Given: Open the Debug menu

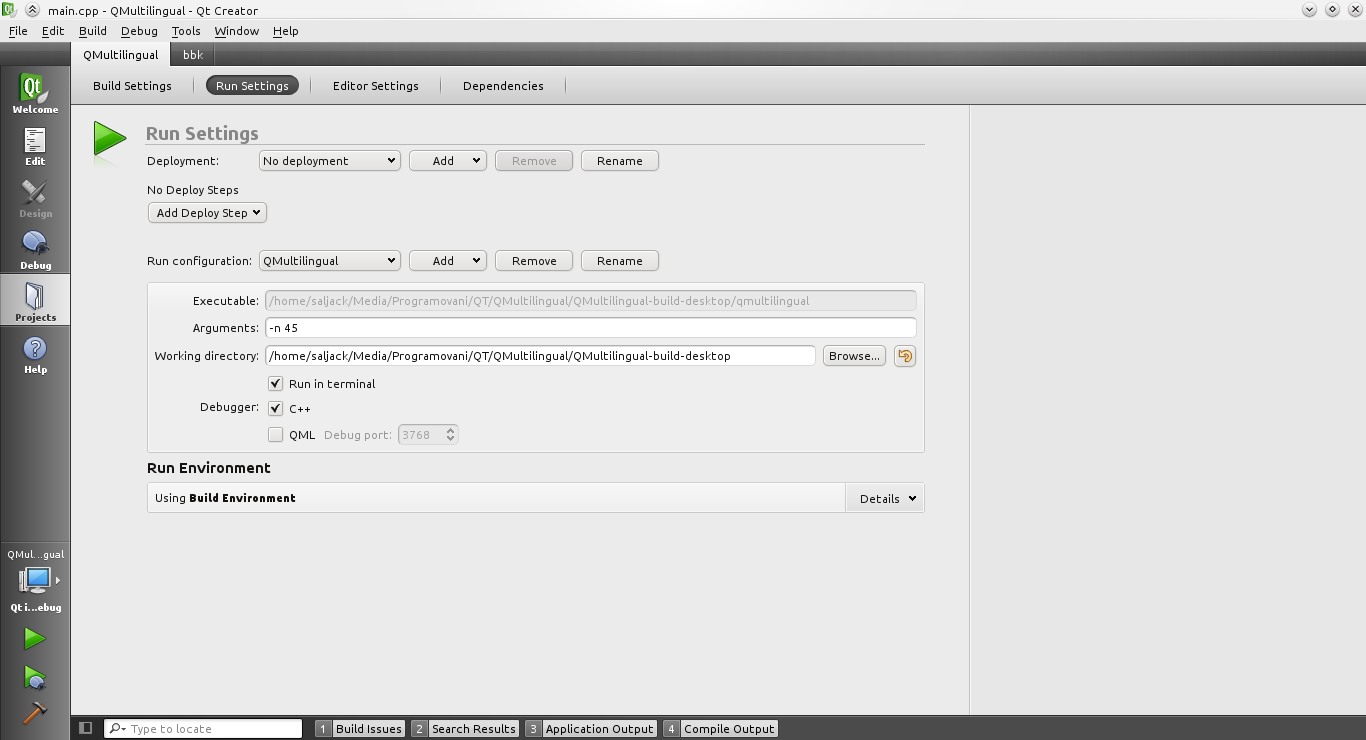Looking at the screenshot, I should click(x=139, y=31).
